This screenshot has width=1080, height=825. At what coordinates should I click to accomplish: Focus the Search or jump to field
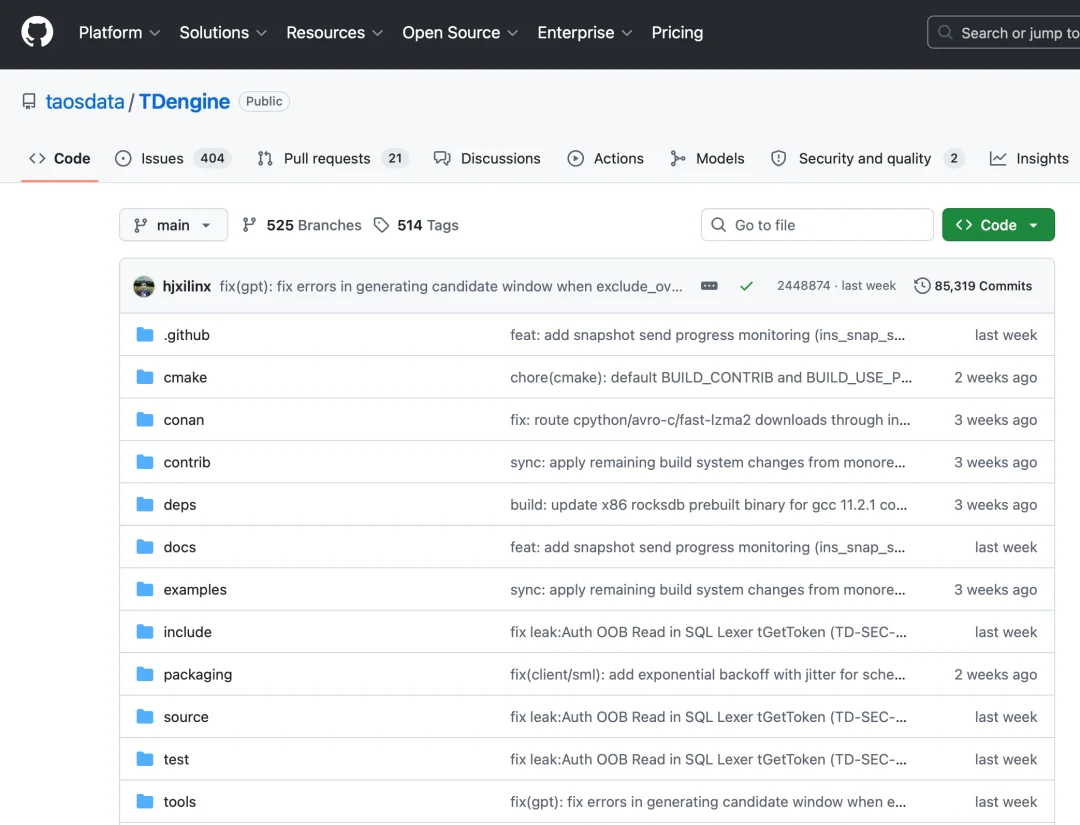pyautogui.click(x=1004, y=32)
